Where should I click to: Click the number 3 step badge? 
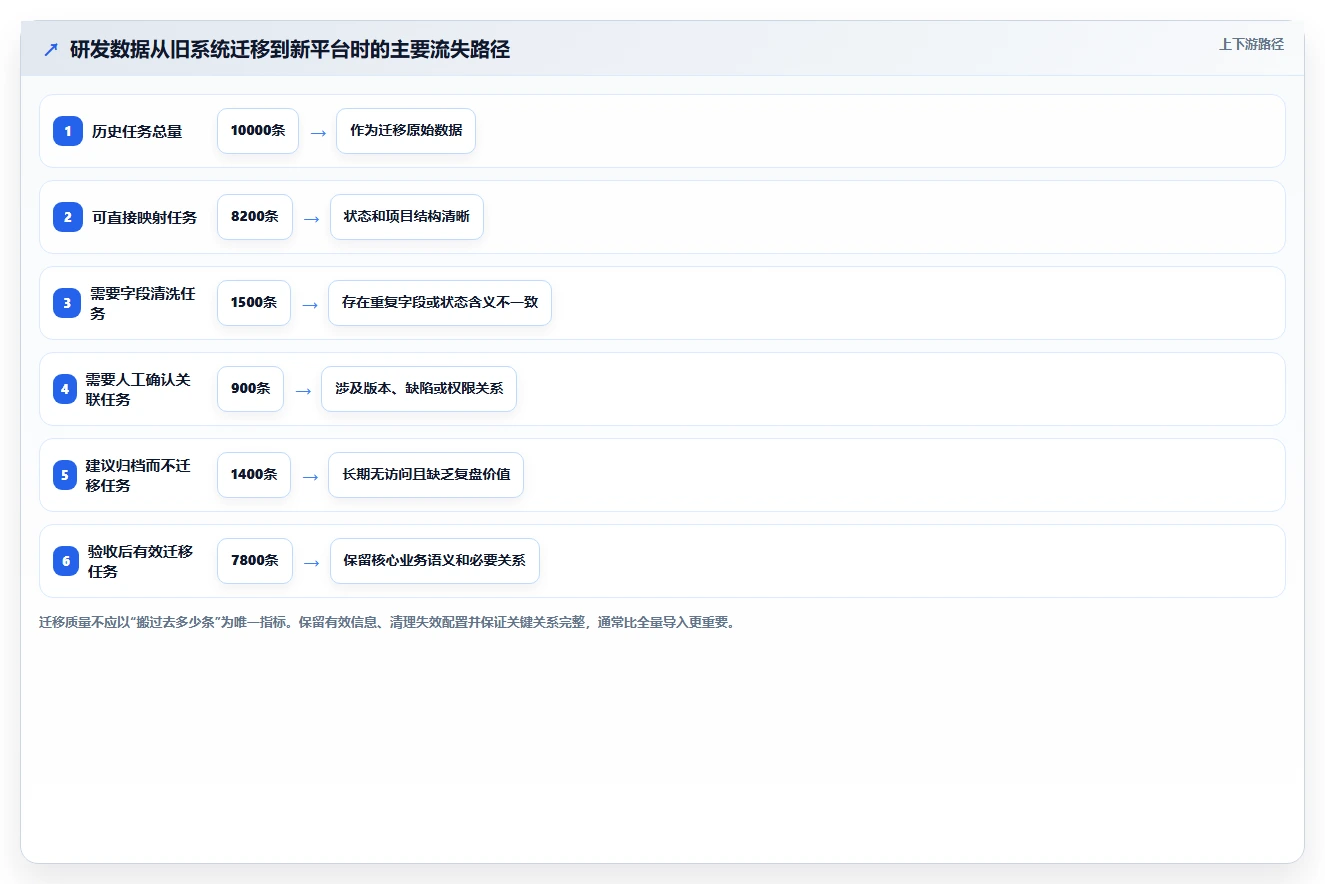(x=67, y=303)
